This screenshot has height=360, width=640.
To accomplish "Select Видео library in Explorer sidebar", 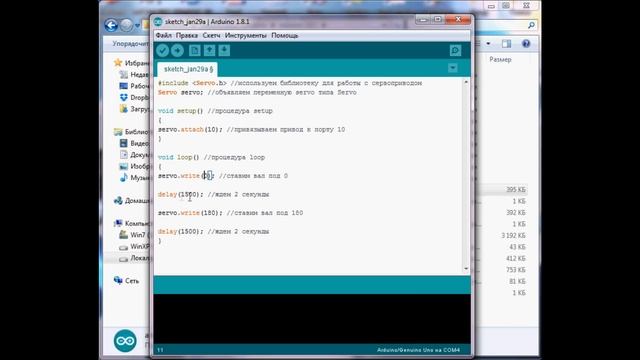I will pos(134,143).
